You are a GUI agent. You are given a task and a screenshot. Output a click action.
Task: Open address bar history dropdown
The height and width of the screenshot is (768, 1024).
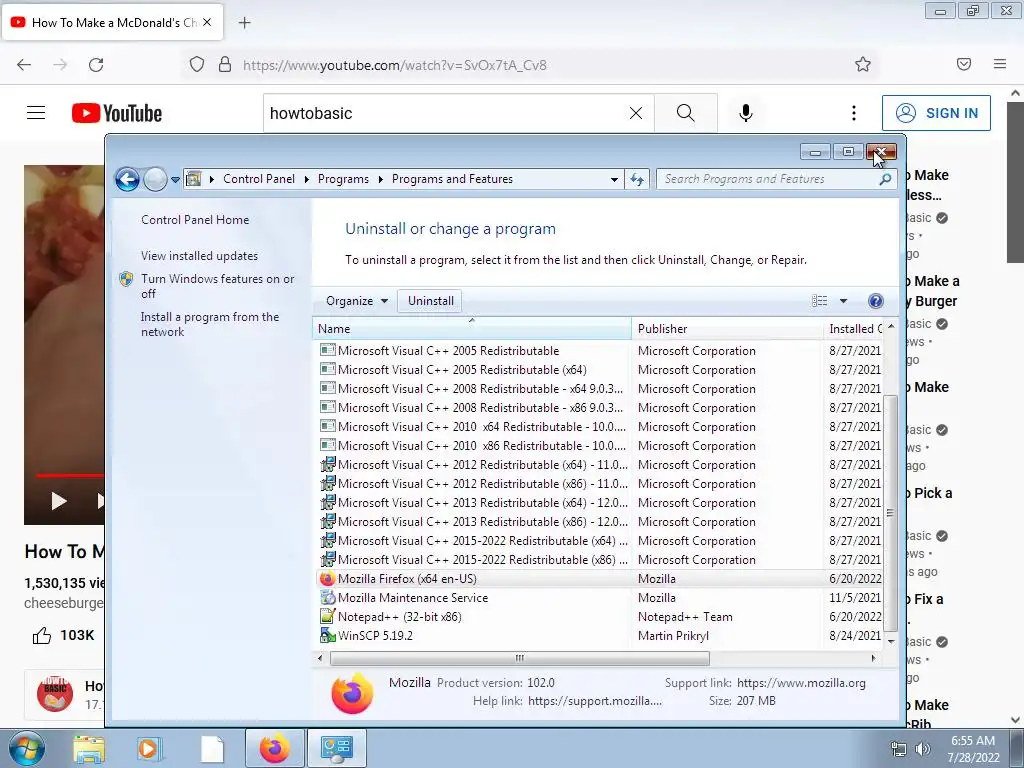coord(614,180)
